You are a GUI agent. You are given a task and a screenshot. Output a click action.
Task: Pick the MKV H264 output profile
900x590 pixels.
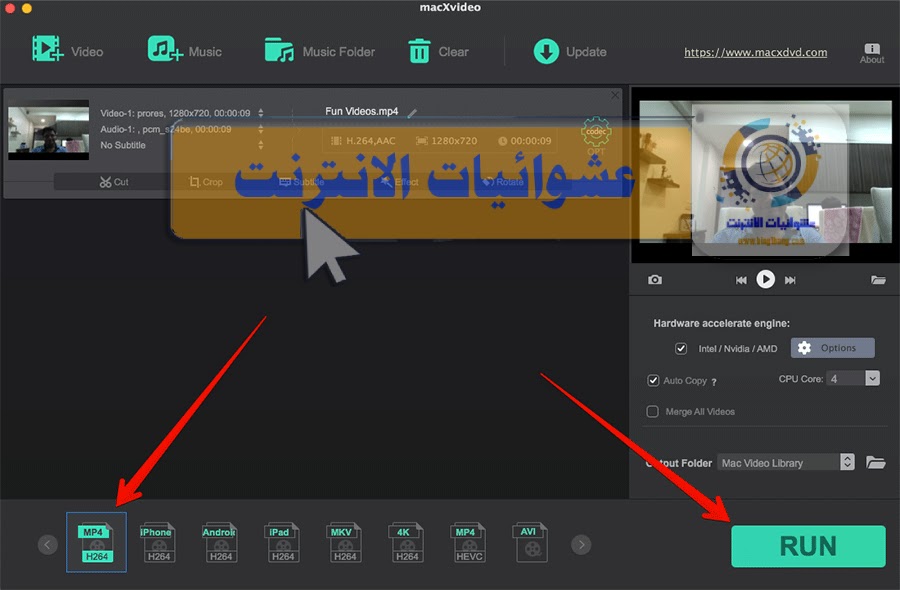tap(344, 542)
